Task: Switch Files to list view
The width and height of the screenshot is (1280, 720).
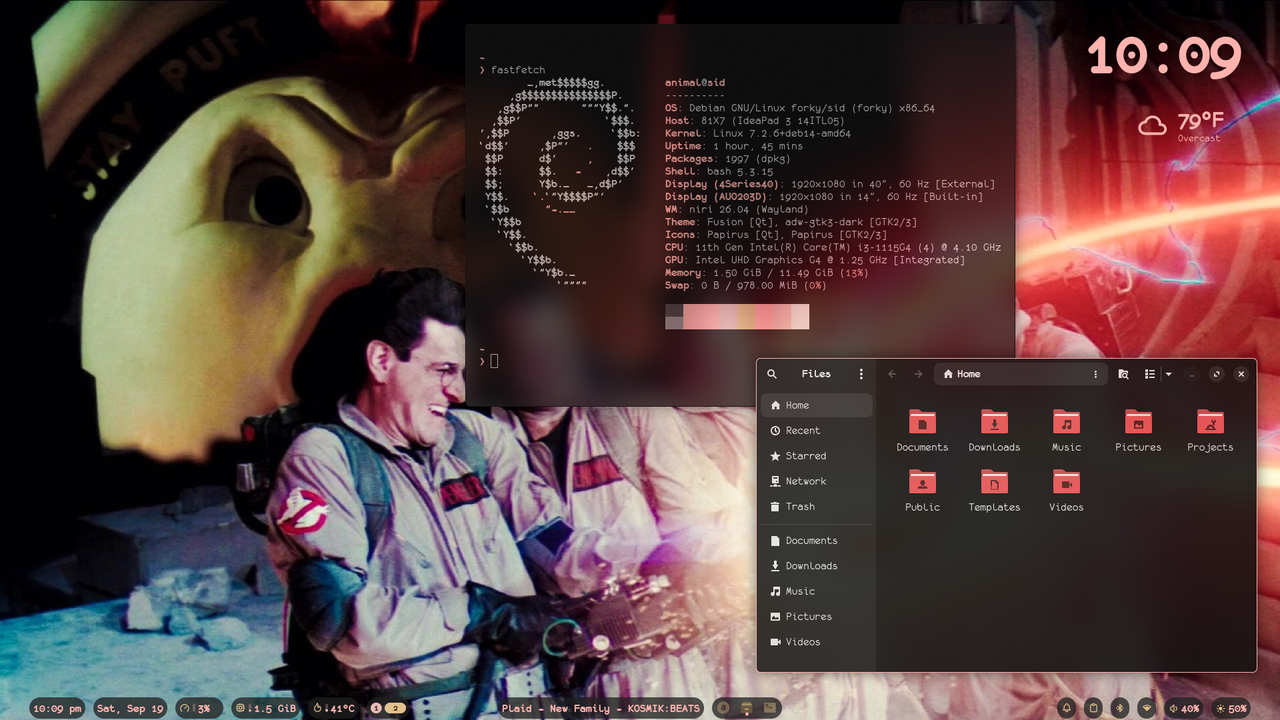Action: [1150, 374]
